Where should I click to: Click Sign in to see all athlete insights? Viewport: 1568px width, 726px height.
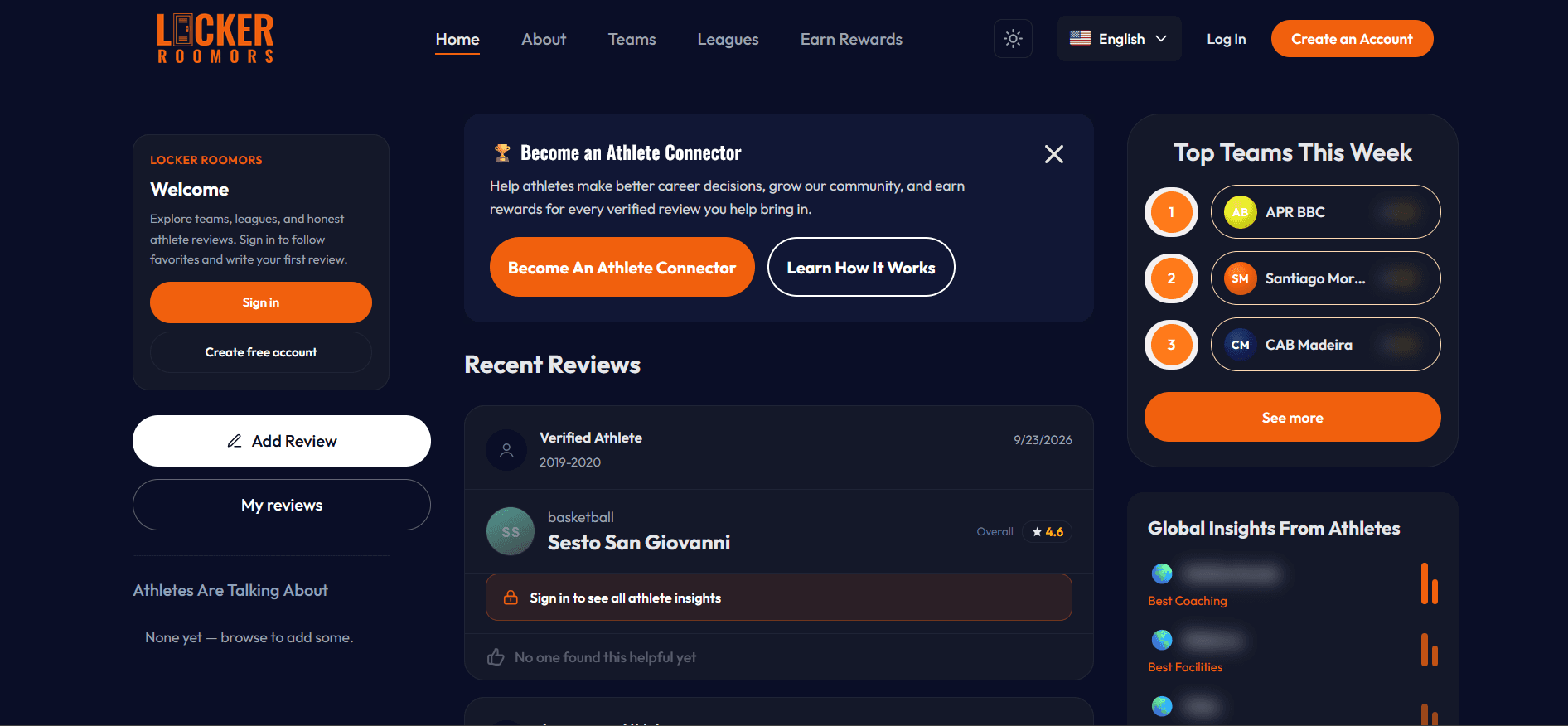click(779, 598)
